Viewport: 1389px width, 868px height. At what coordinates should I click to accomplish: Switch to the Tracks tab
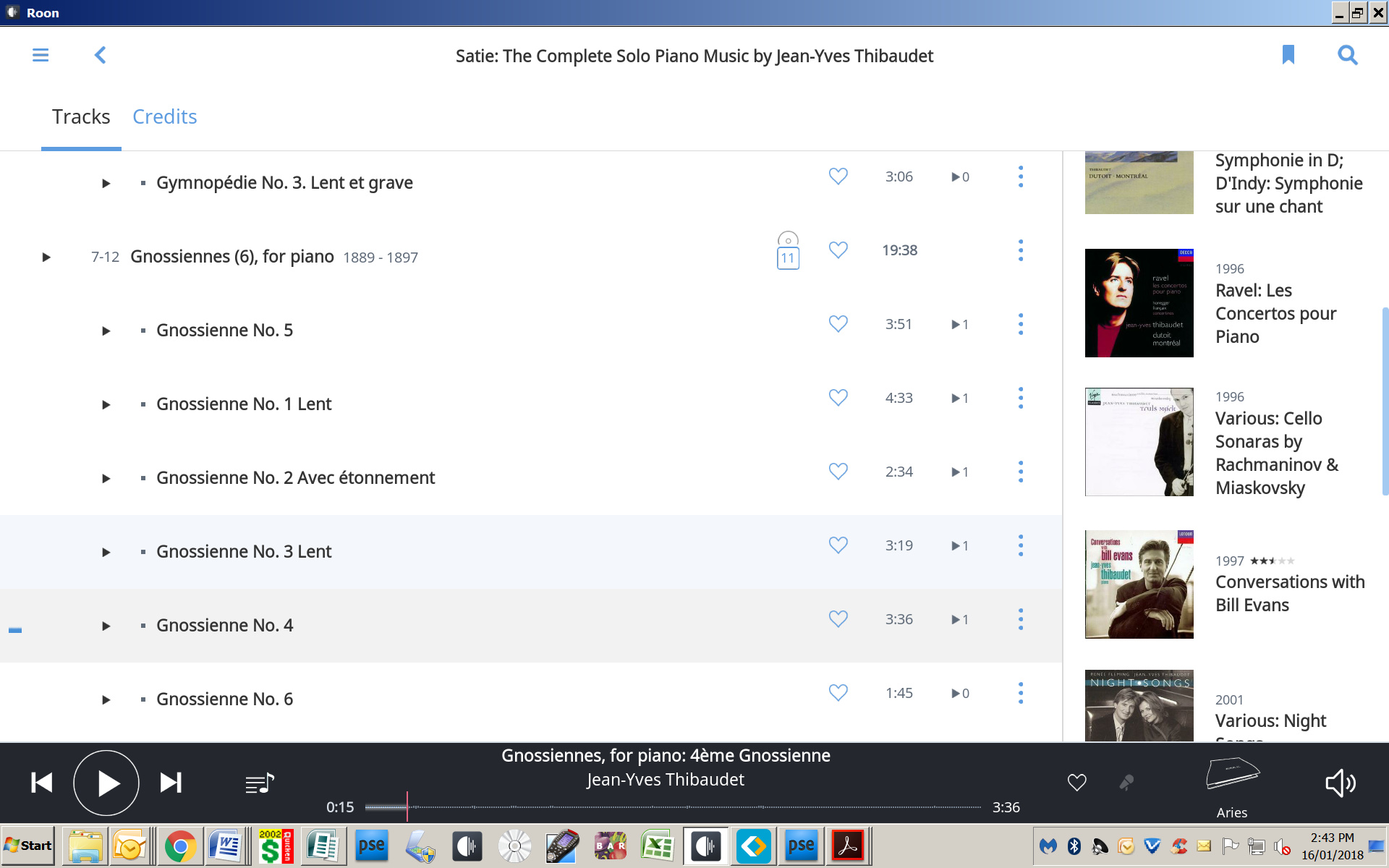click(81, 116)
